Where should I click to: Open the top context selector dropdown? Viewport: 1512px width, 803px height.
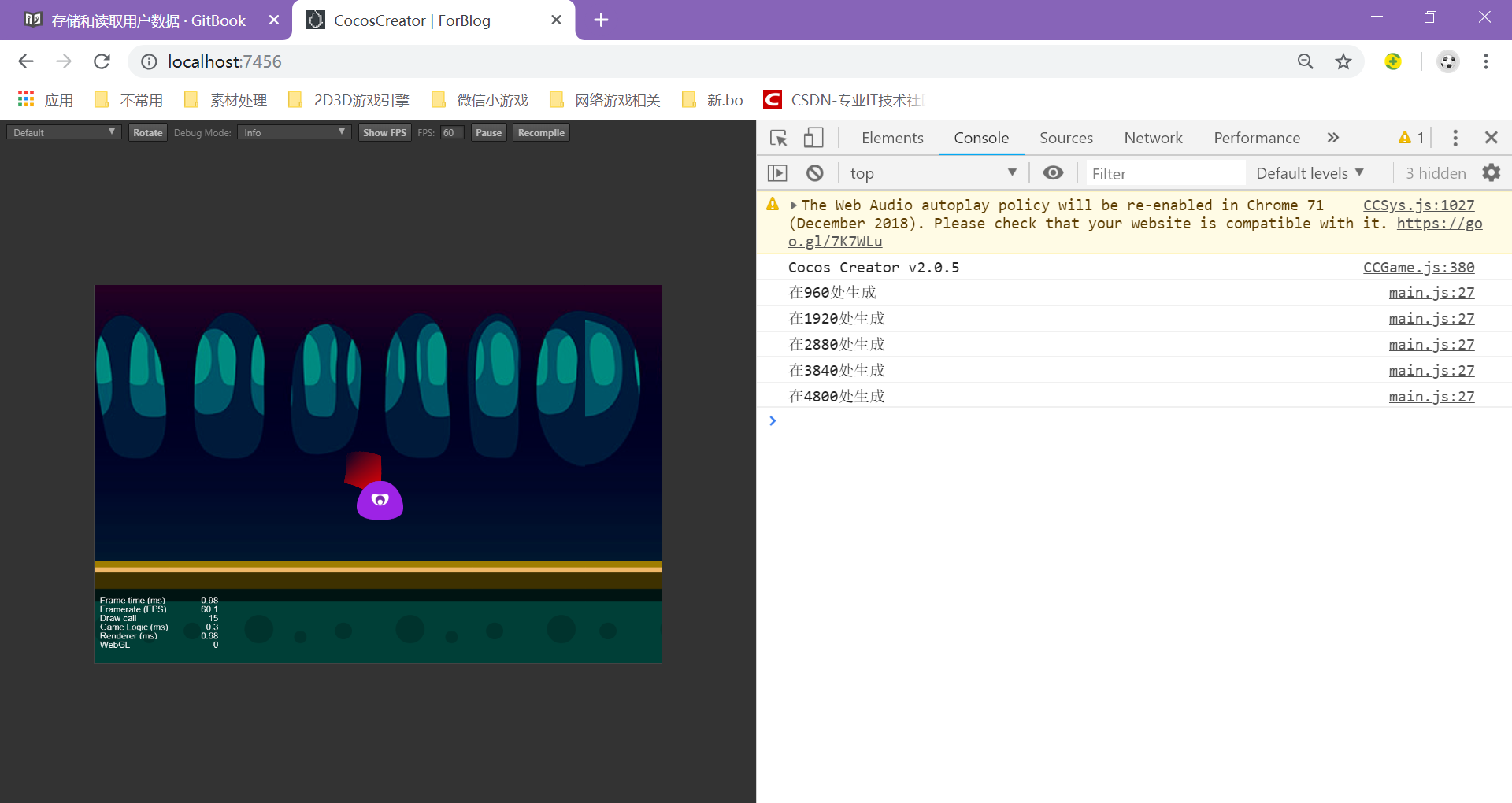pos(934,173)
